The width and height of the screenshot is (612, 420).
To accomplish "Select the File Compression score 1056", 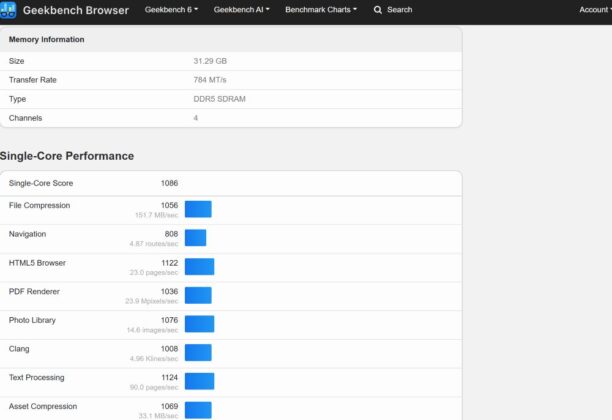I will pos(169,205).
